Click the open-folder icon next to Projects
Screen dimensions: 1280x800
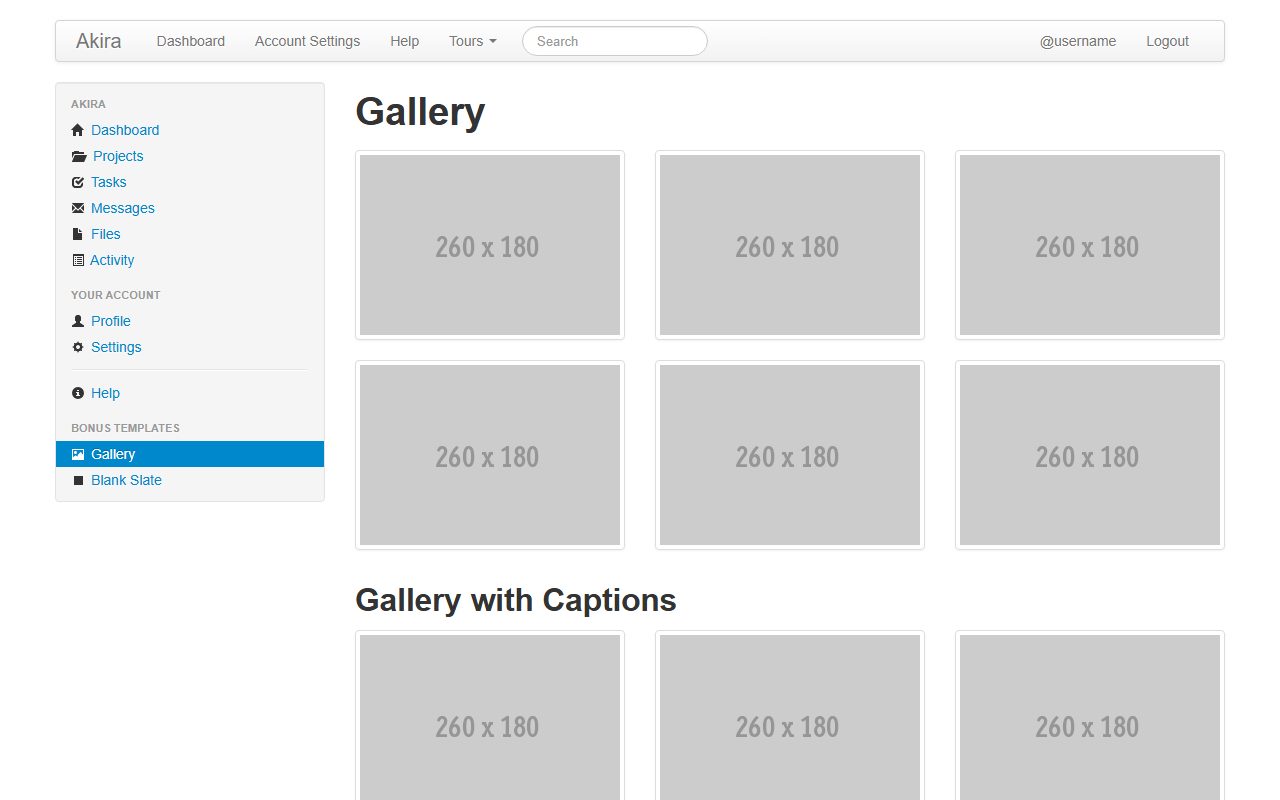pyautogui.click(x=79, y=156)
